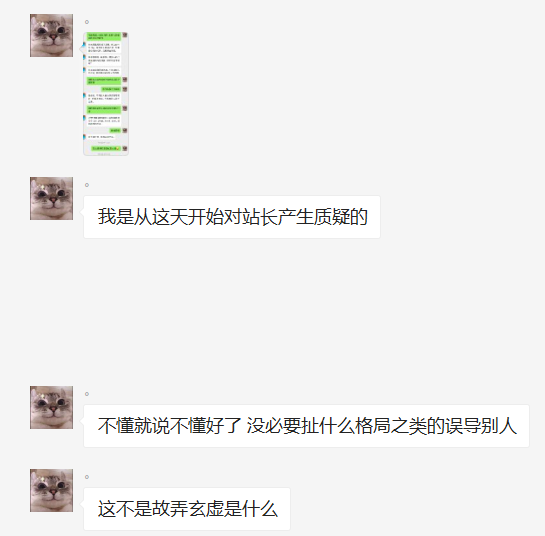The image size is (545, 536).
Task: Click cat avatar next to '我是从这天开始对站长产生质疑的'
Action: (51, 198)
